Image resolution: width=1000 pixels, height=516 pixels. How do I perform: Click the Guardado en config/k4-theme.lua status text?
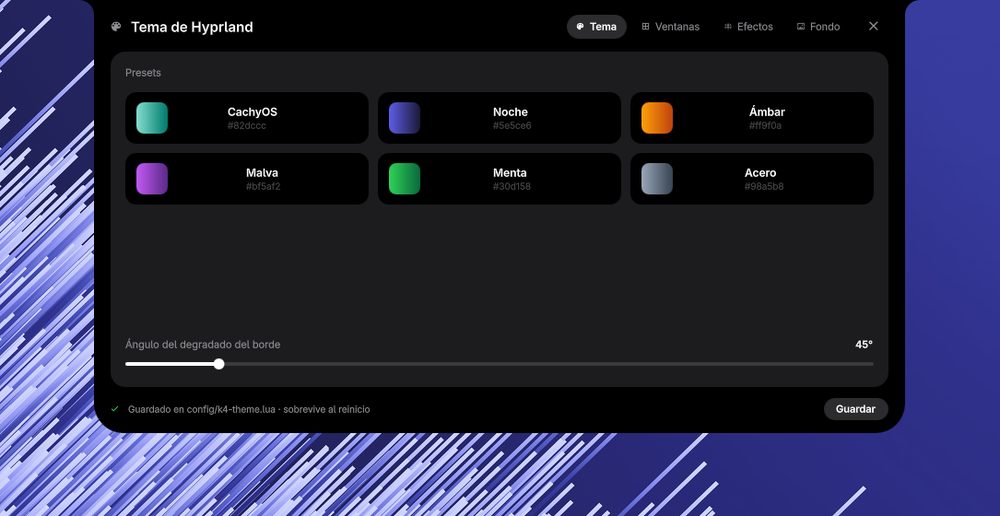point(249,409)
